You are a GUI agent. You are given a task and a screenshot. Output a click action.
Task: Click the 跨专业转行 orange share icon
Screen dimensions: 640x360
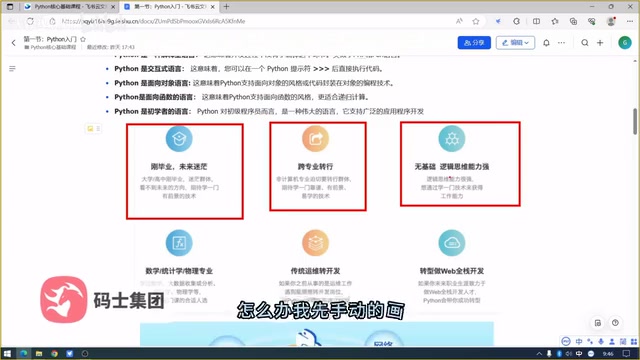pos(315,138)
